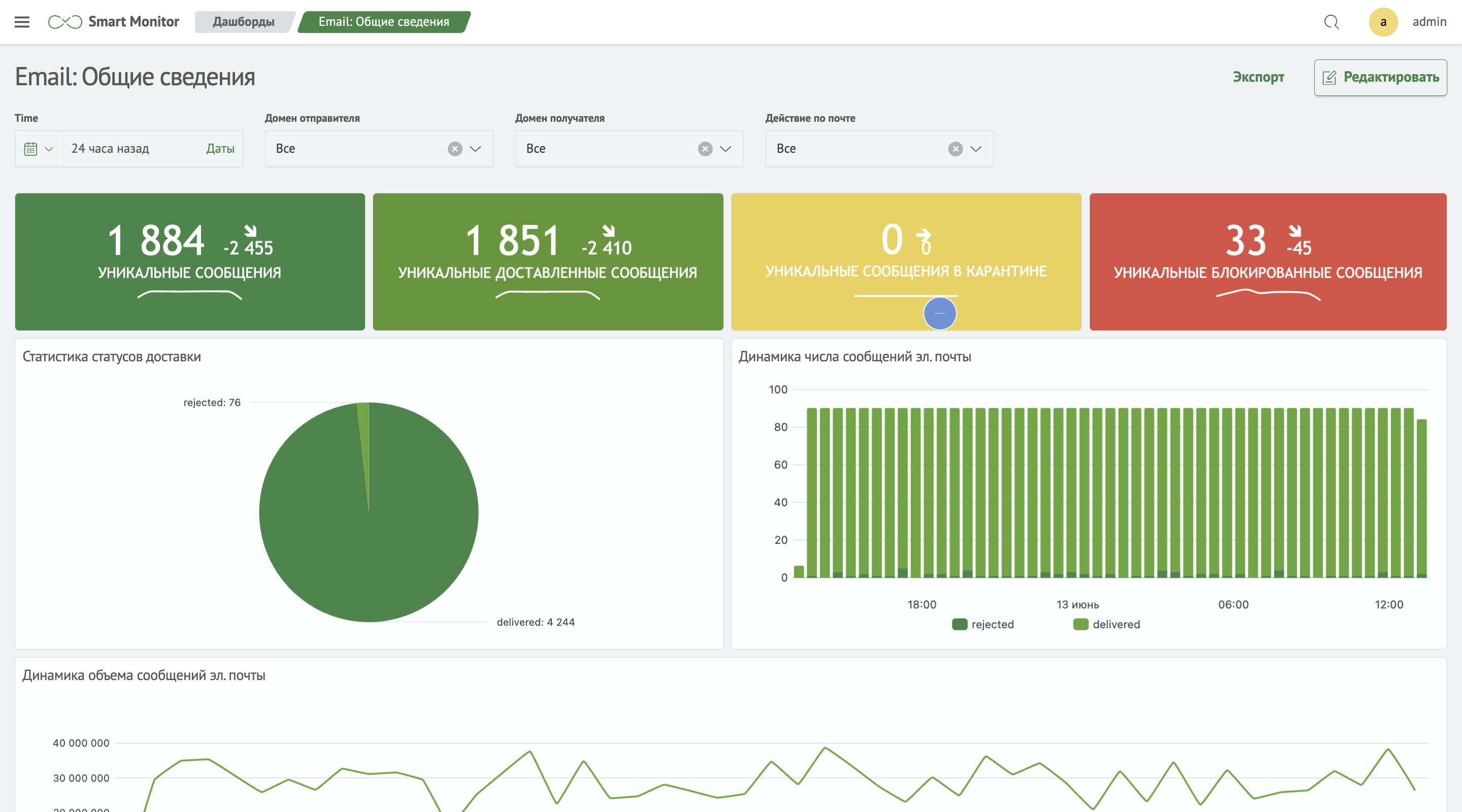
Task: Expand the Домен отправителя dropdown
Action: [x=476, y=149]
